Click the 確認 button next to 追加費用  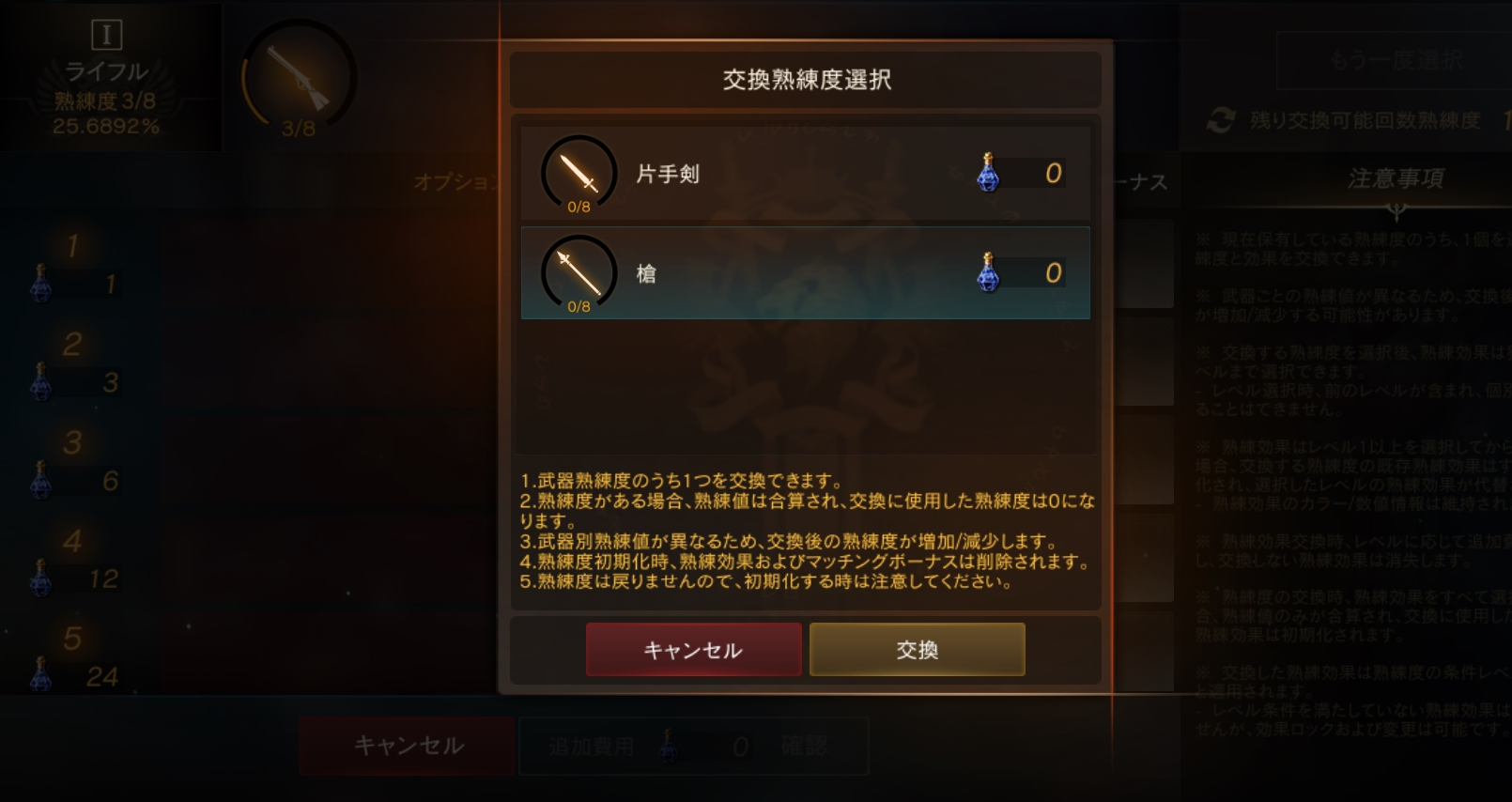[x=804, y=747]
